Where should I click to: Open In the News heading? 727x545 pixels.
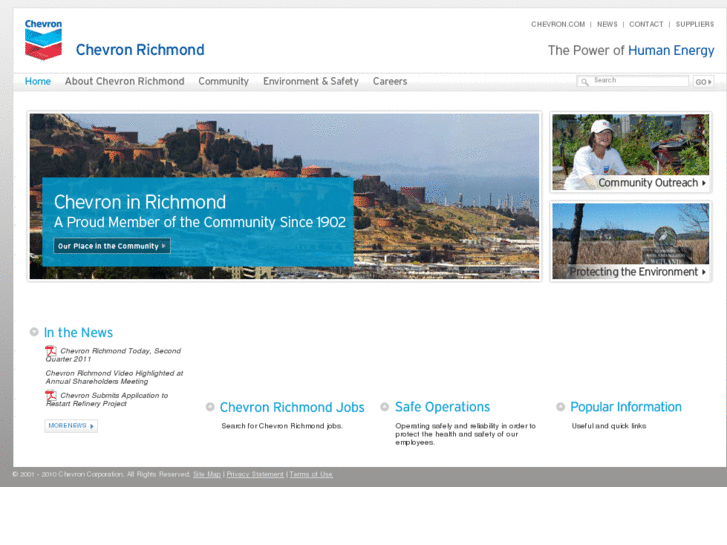[x=78, y=333]
